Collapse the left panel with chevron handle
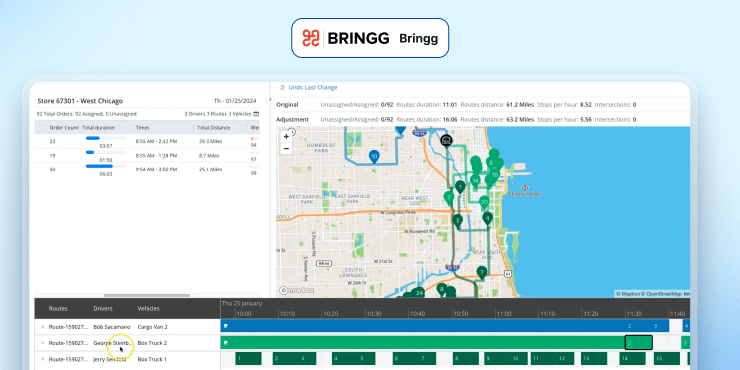Viewport: 740px width, 370px height. [270, 99]
